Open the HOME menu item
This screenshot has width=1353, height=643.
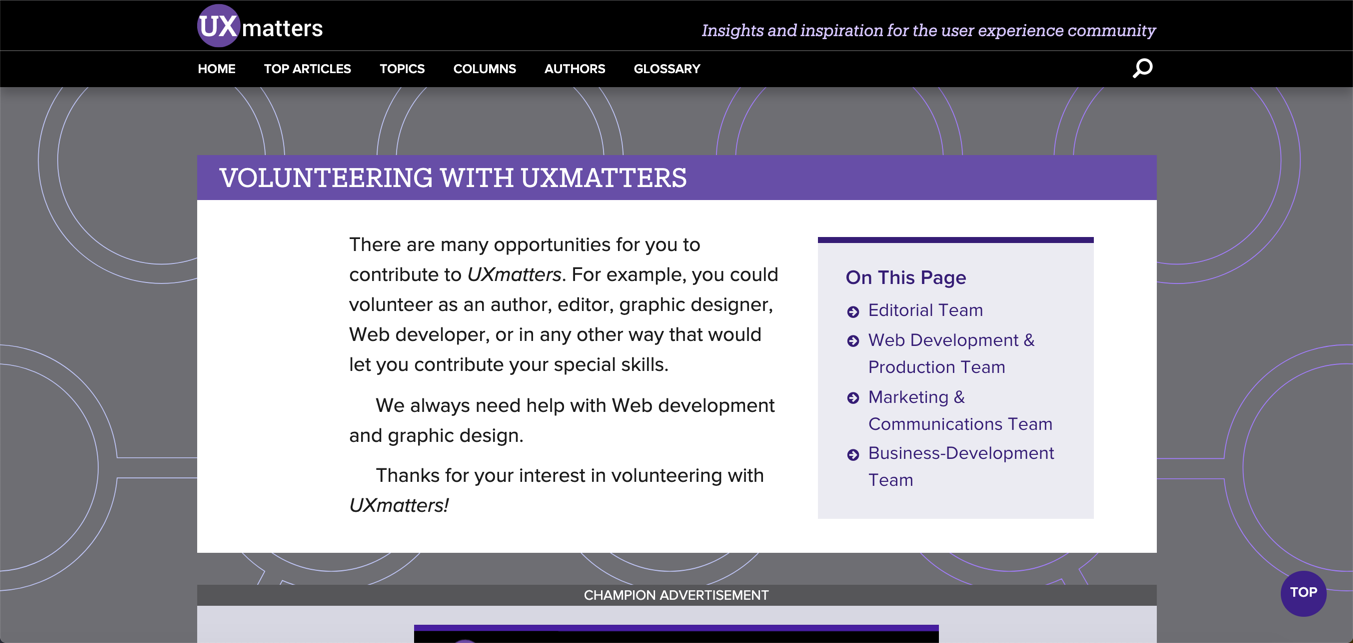pos(216,68)
